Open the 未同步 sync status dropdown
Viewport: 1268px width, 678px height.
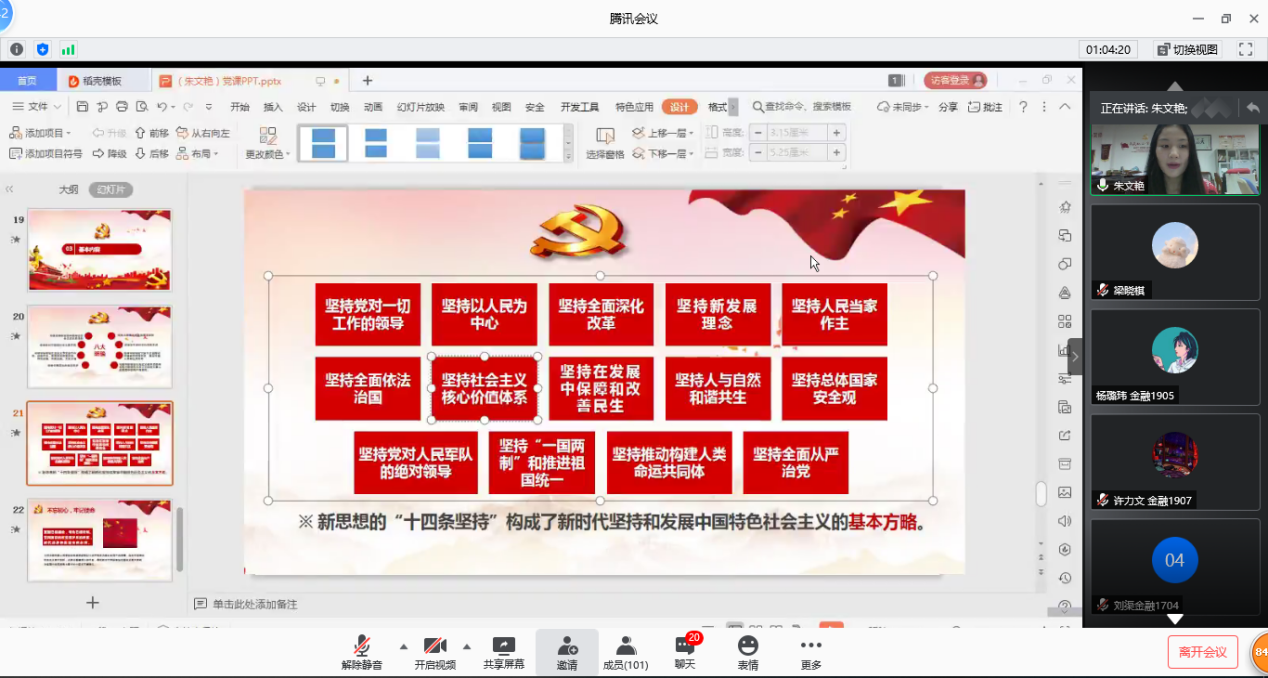coord(902,106)
